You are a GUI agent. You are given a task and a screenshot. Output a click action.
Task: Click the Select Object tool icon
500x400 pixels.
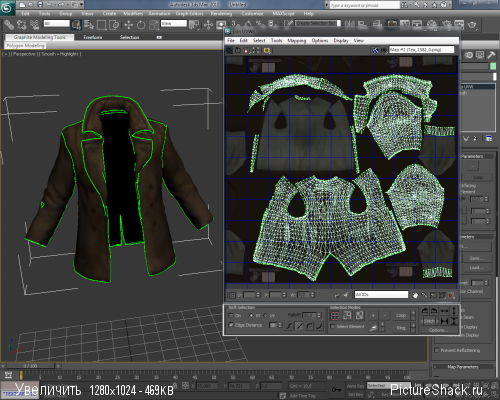tap(76, 25)
